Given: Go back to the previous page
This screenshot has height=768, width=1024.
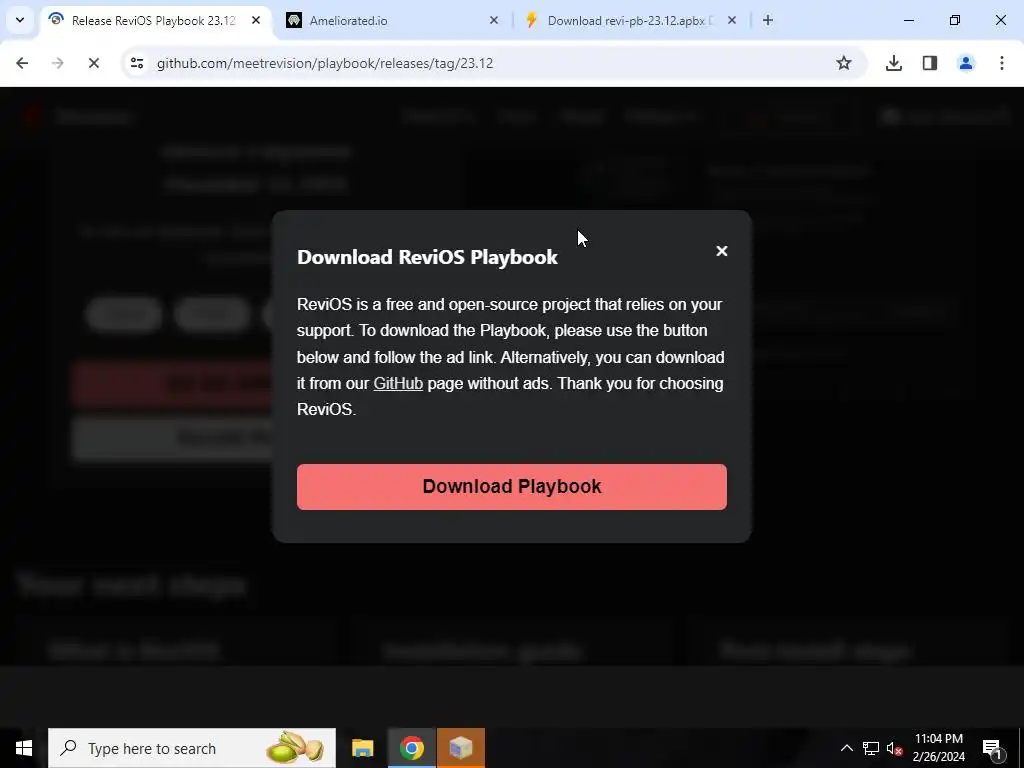Looking at the screenshot, I should 22,63.
